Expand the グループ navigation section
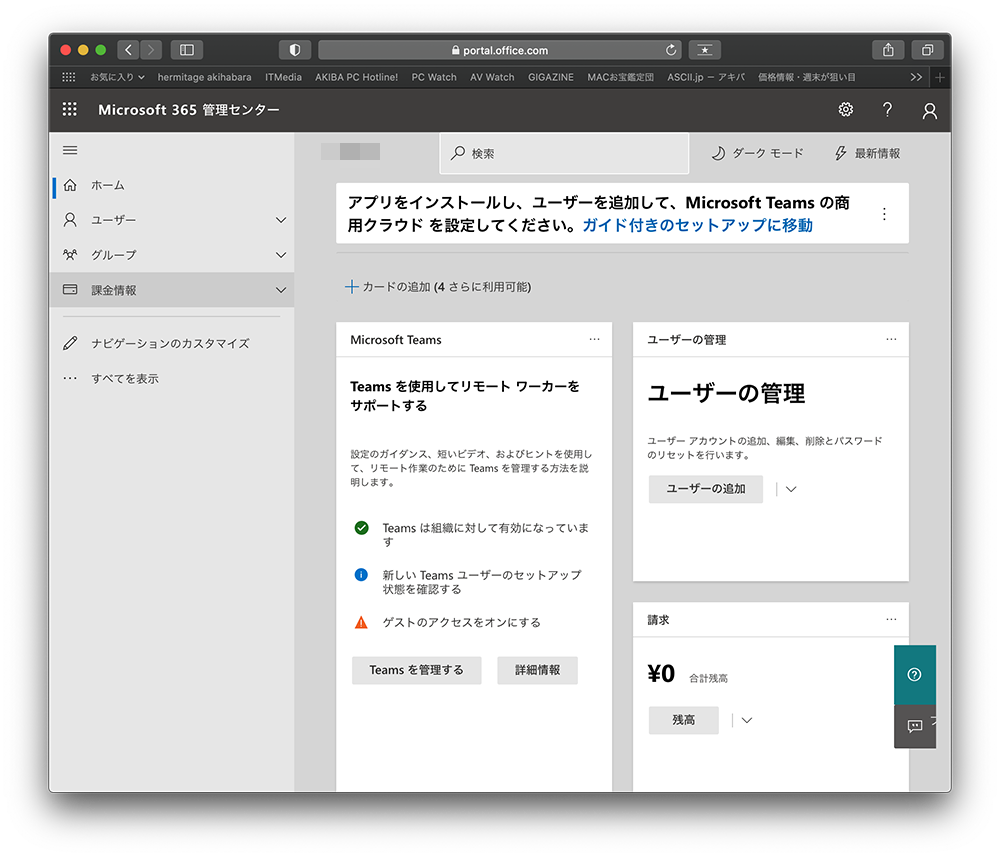Screen dimensions: 1000x857 (281, 255)
